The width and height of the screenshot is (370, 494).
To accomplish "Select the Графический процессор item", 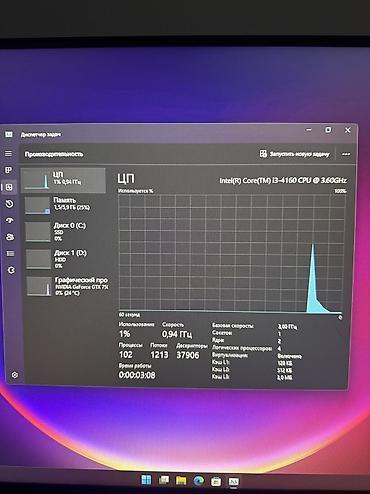I will click(67, 286).
